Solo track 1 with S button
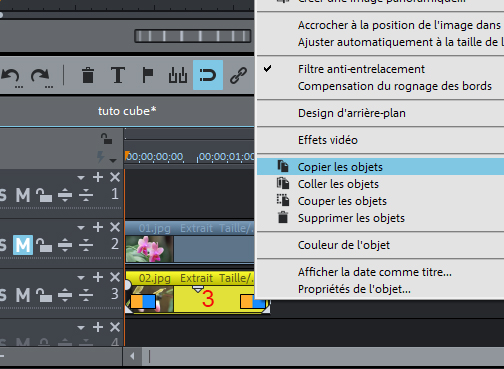Image resolution: width=504 pixels, height=369 pixels. [x=3, y=195]
